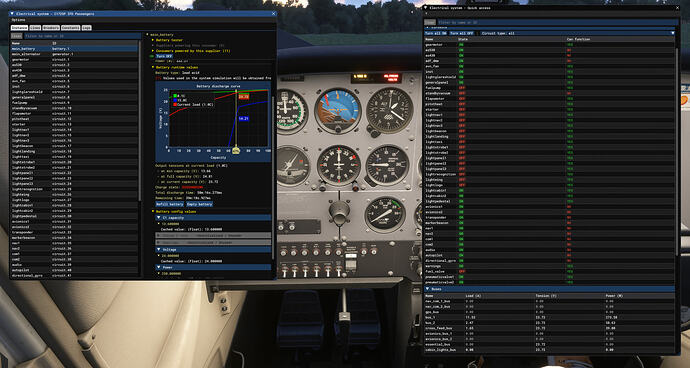Close the Electrical system C172SP window

[274, 14]
